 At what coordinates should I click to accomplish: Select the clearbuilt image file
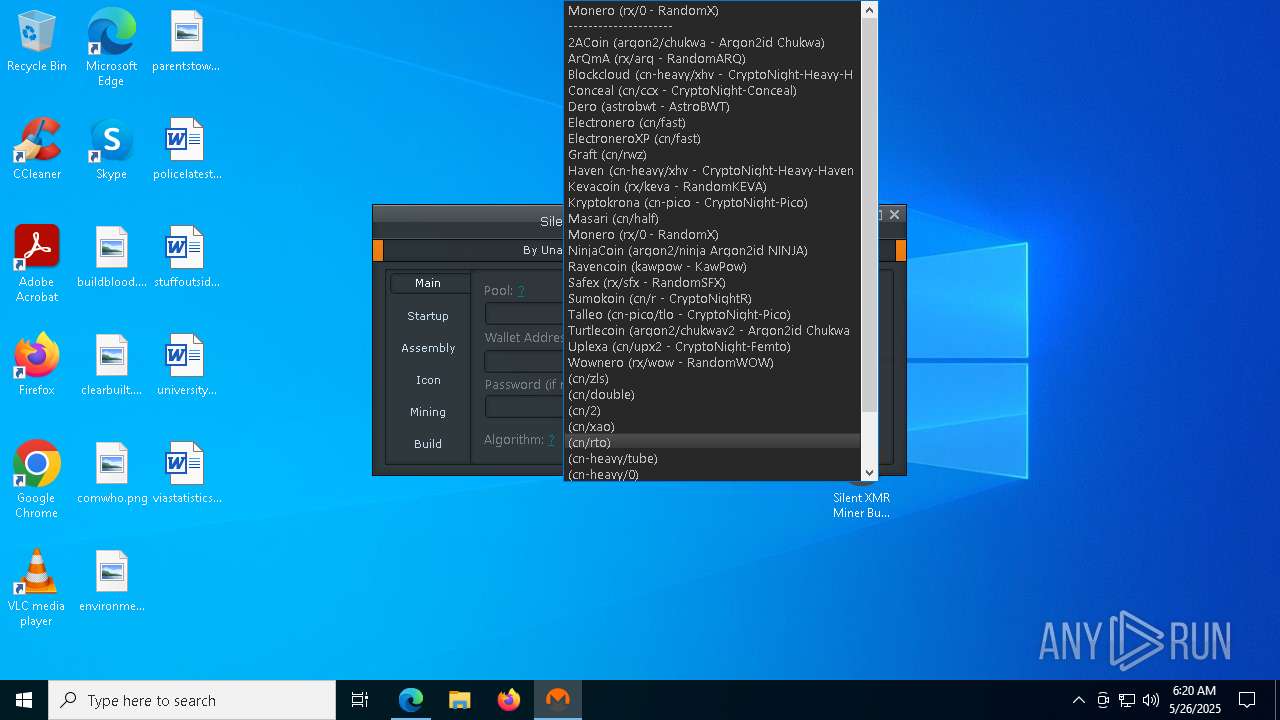(x=111, y=366)
